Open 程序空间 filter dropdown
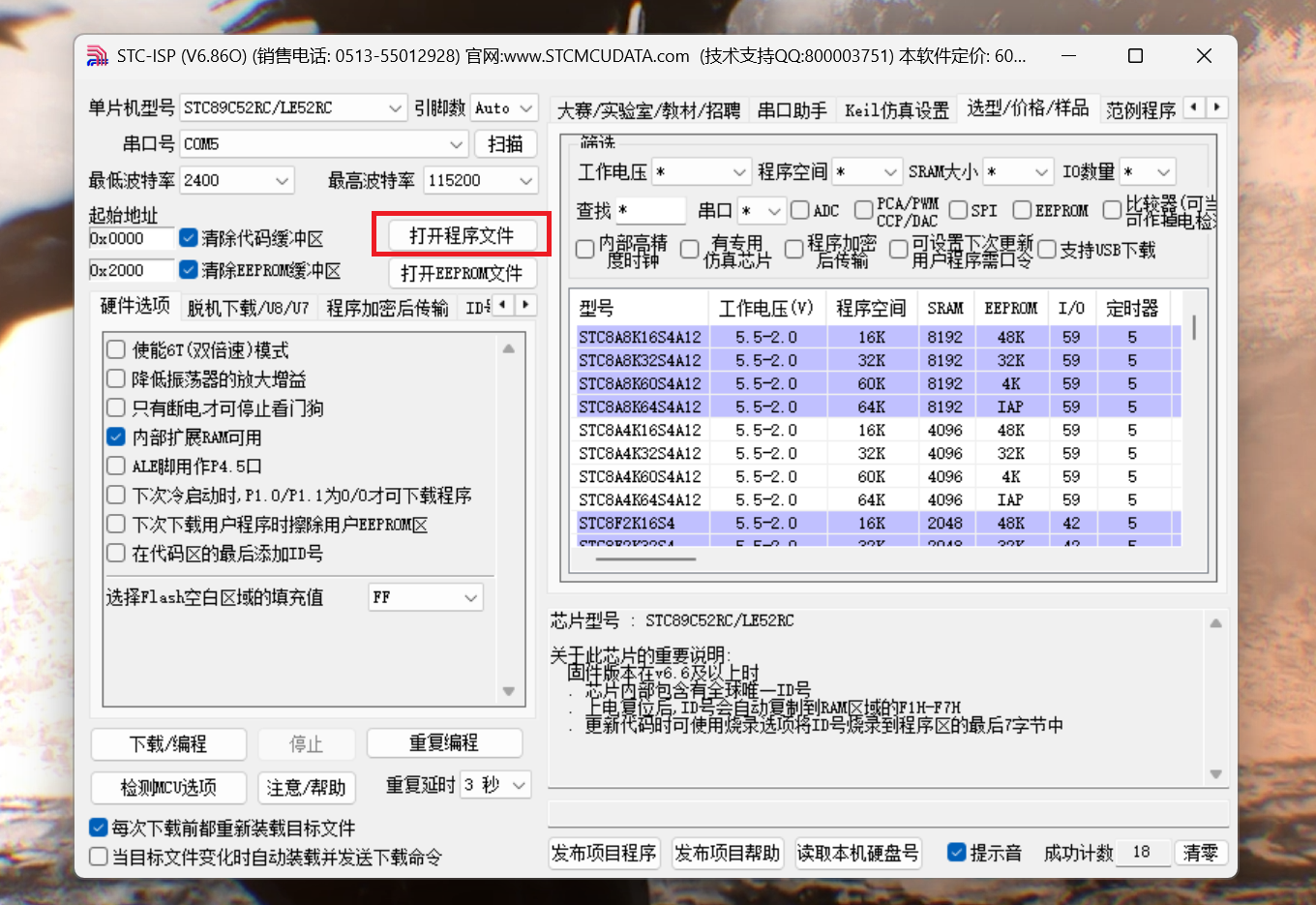This screenshot has width=1316, height=905. tap(867, 171)
